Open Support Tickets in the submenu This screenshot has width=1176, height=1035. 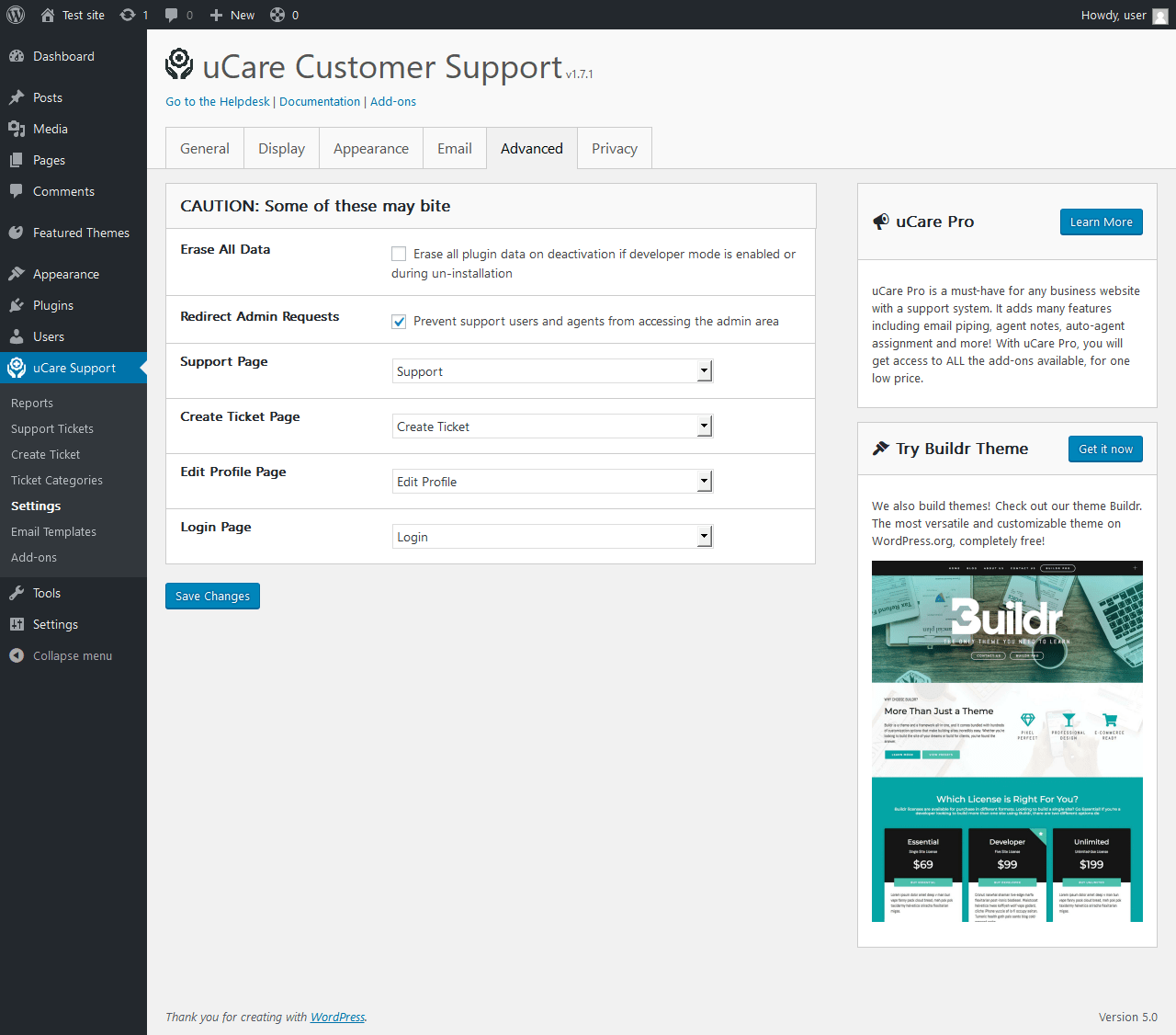coord(52,428)
